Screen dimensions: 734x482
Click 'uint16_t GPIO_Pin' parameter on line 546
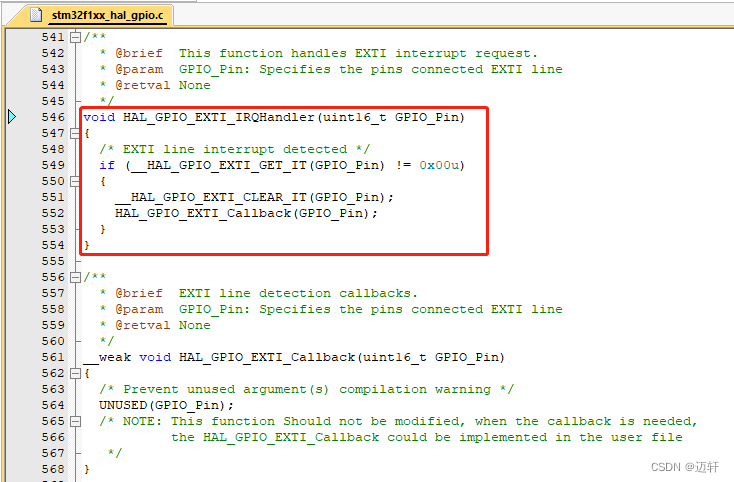(x=391, y=117)
